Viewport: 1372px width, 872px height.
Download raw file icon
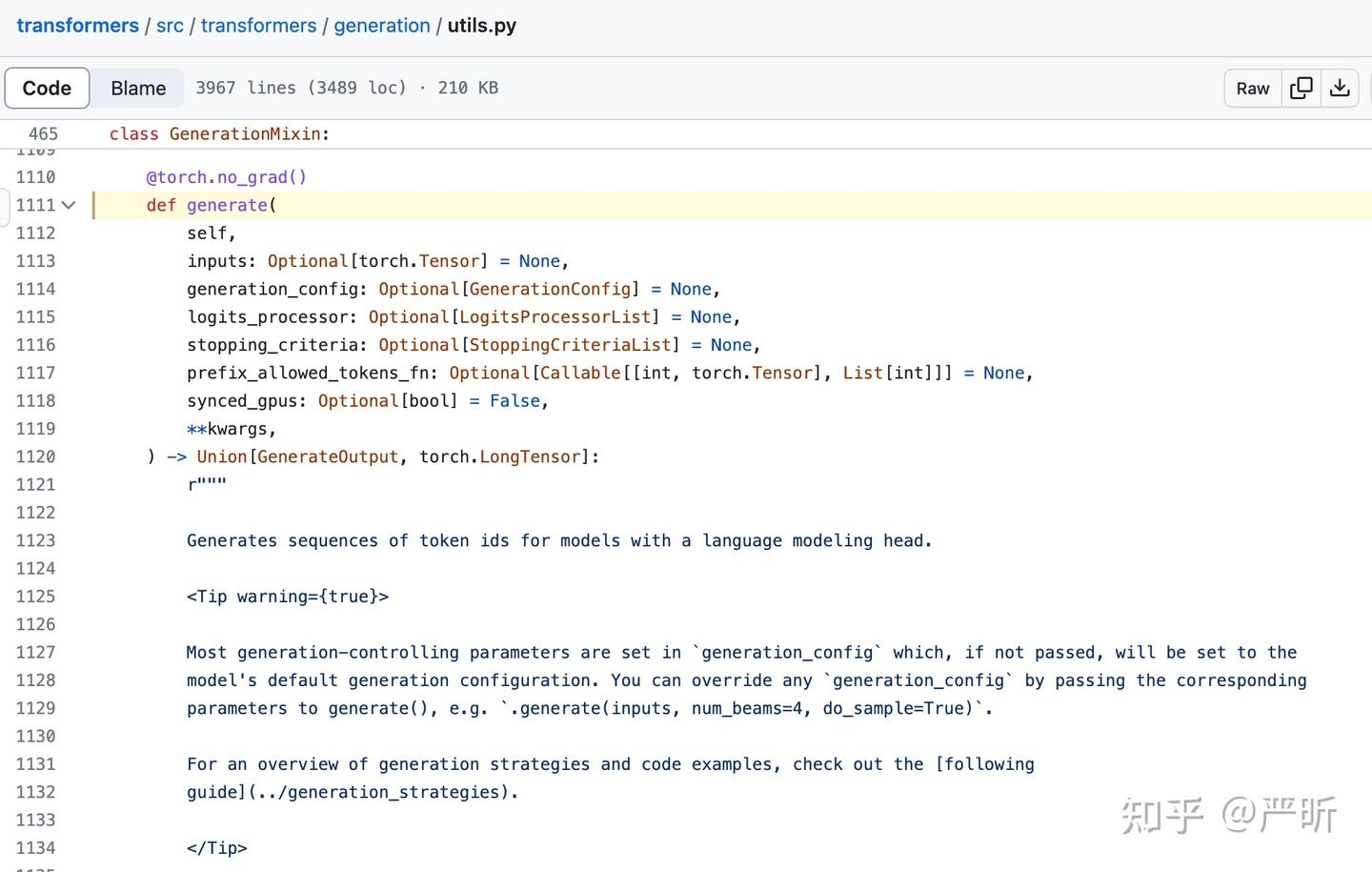(1340, 88)
